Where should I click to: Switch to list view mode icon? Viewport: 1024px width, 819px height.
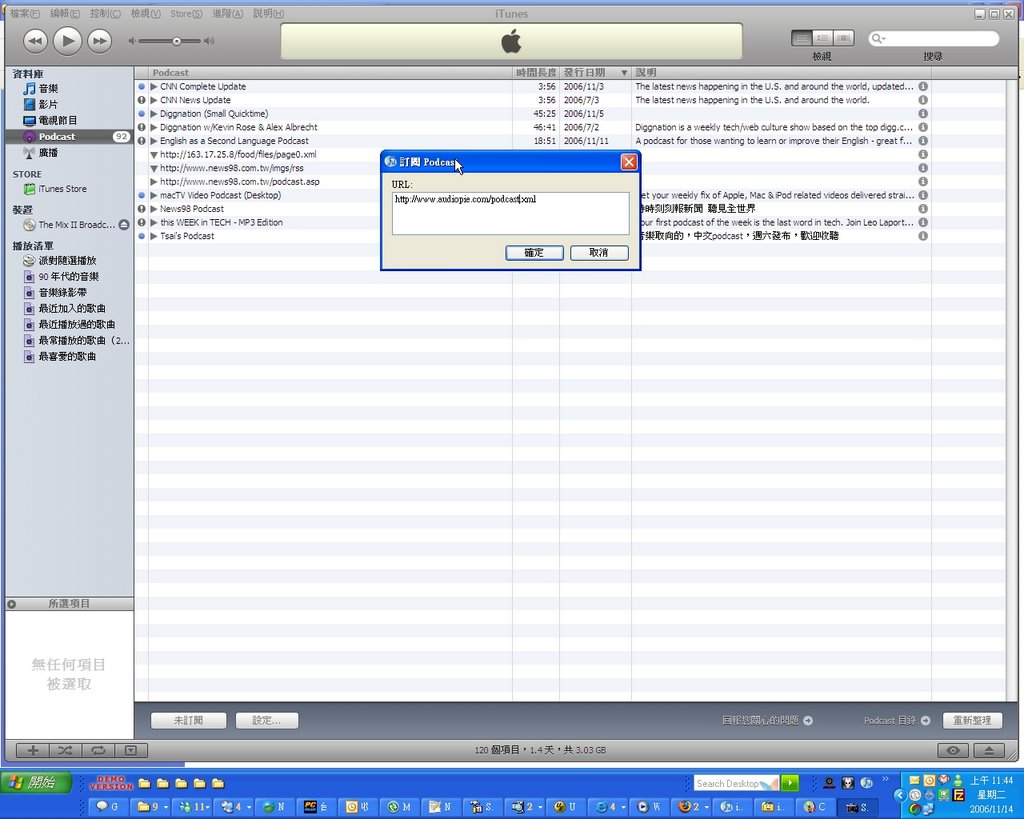(802, 39)
